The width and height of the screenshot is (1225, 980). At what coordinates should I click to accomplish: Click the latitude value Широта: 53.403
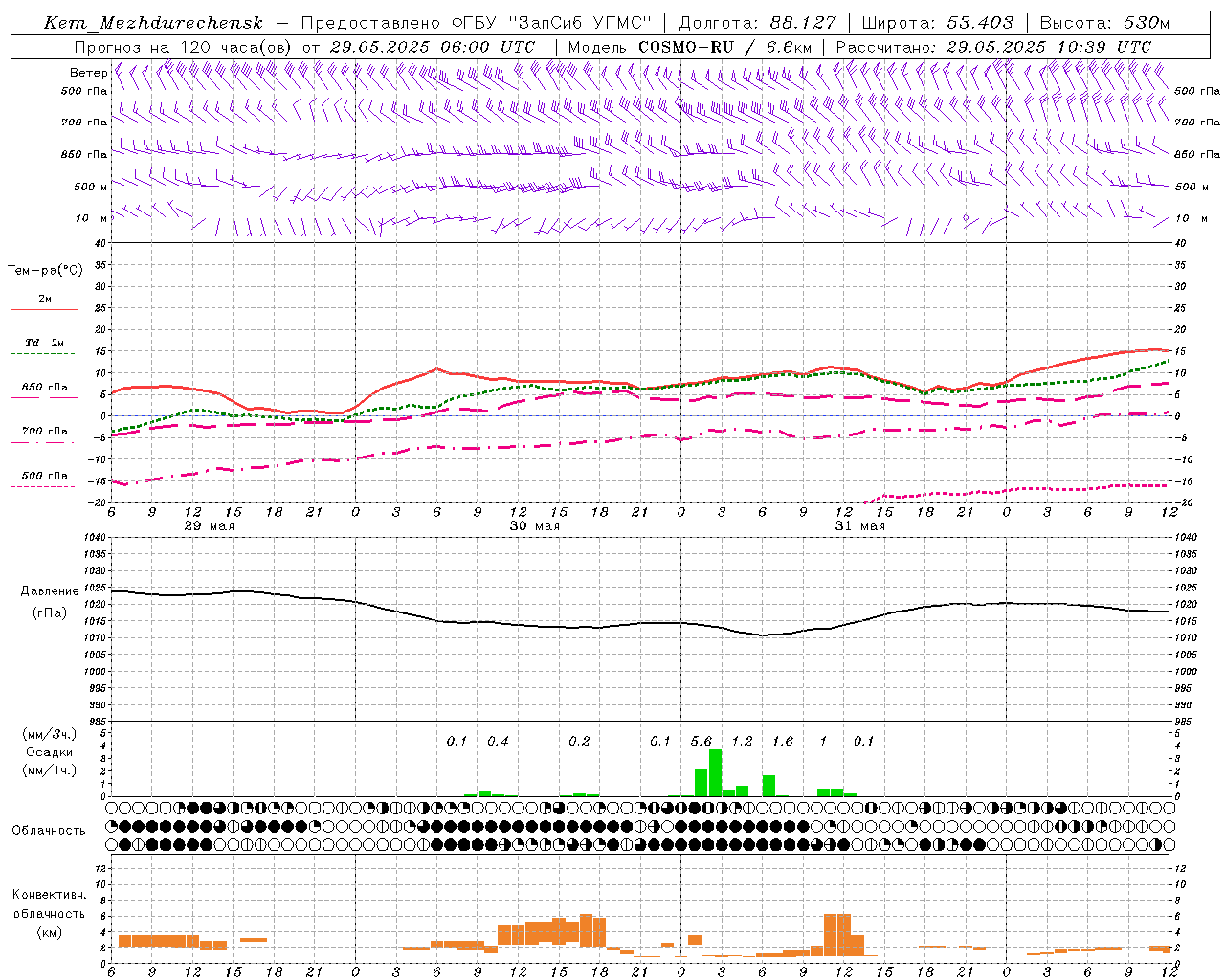click(937, 24)
